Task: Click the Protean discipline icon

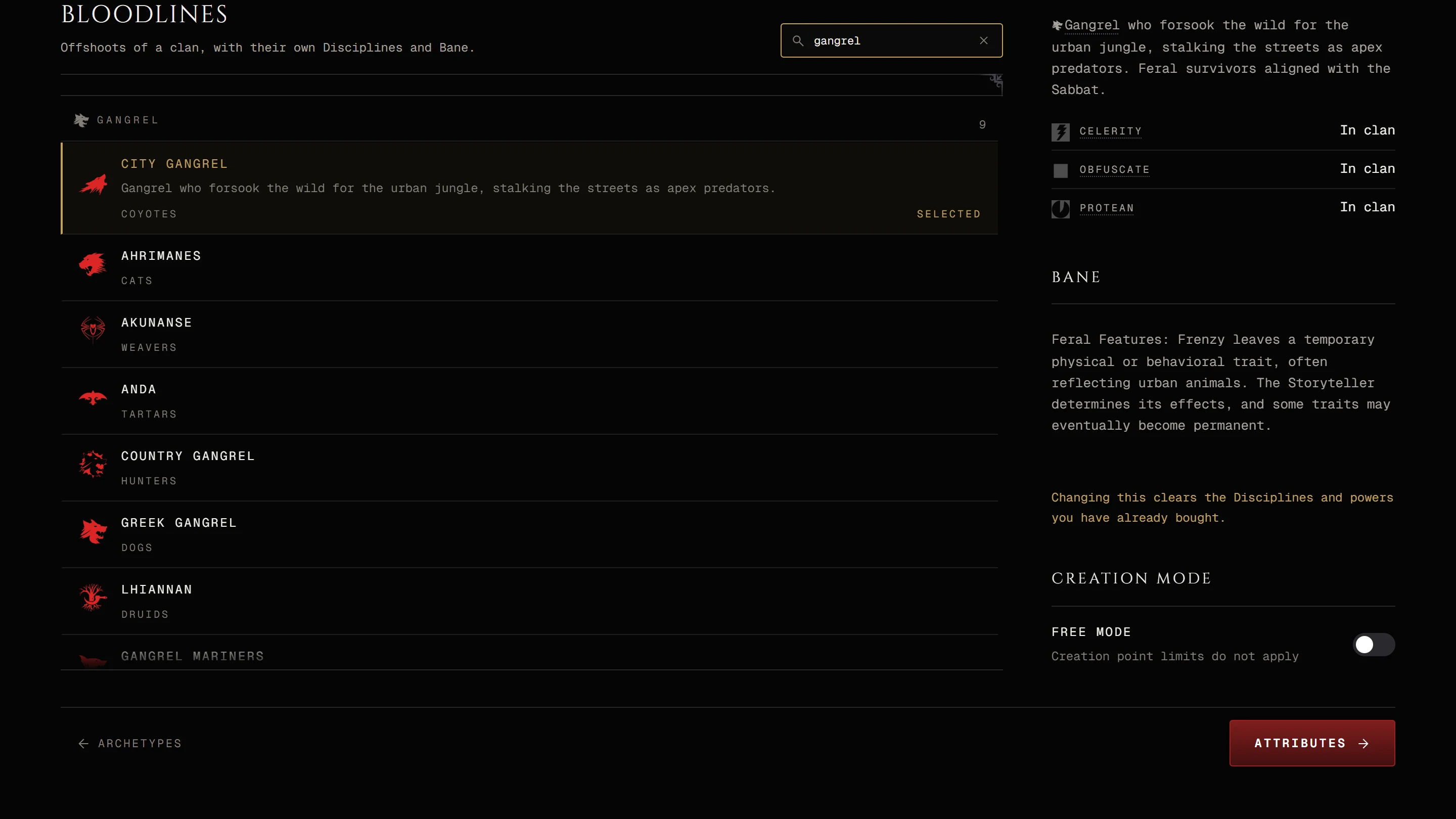Action: (1060, 209)
